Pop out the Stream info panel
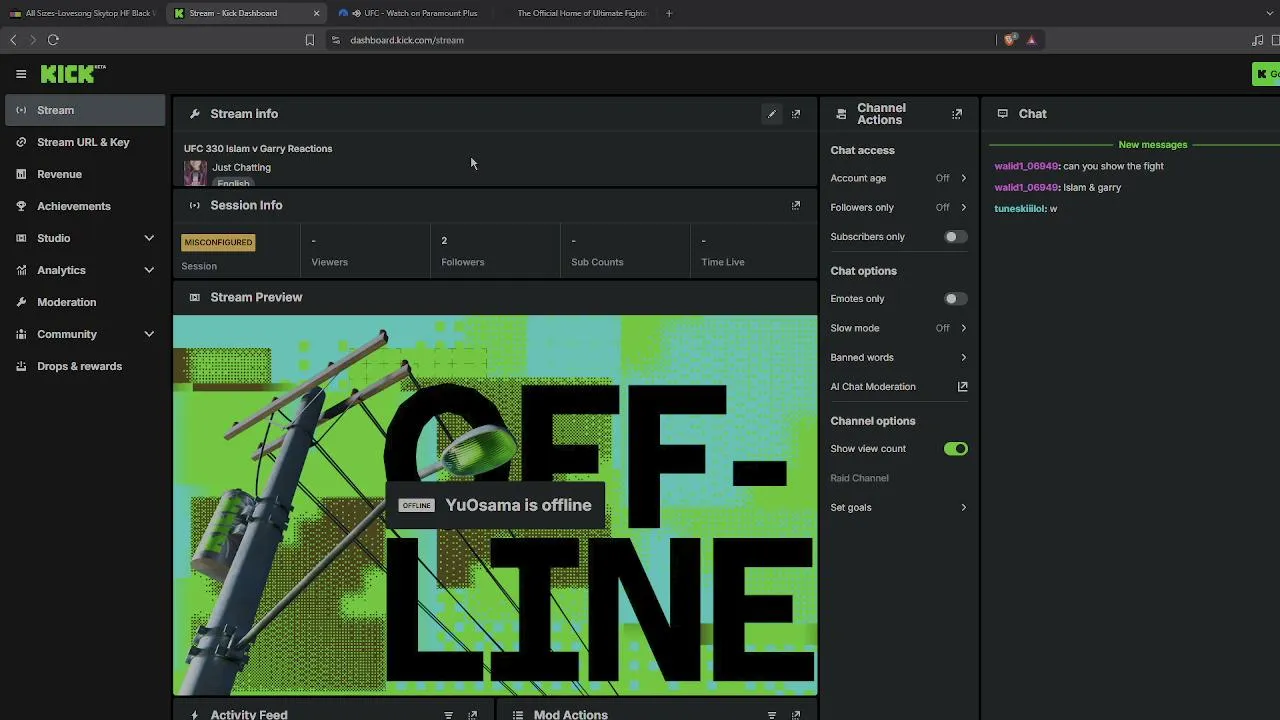Image resolution: width=1280 pixels, height=720 pixels. (796, 114)
